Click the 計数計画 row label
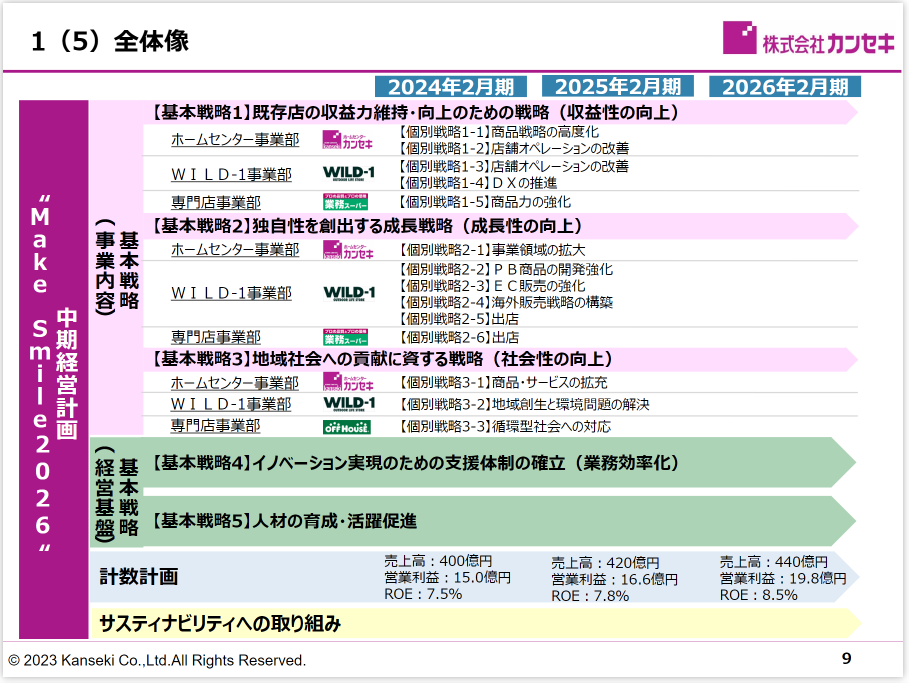Image resolution: width=909 pixels, height=683 pixels. pos(139,576)
